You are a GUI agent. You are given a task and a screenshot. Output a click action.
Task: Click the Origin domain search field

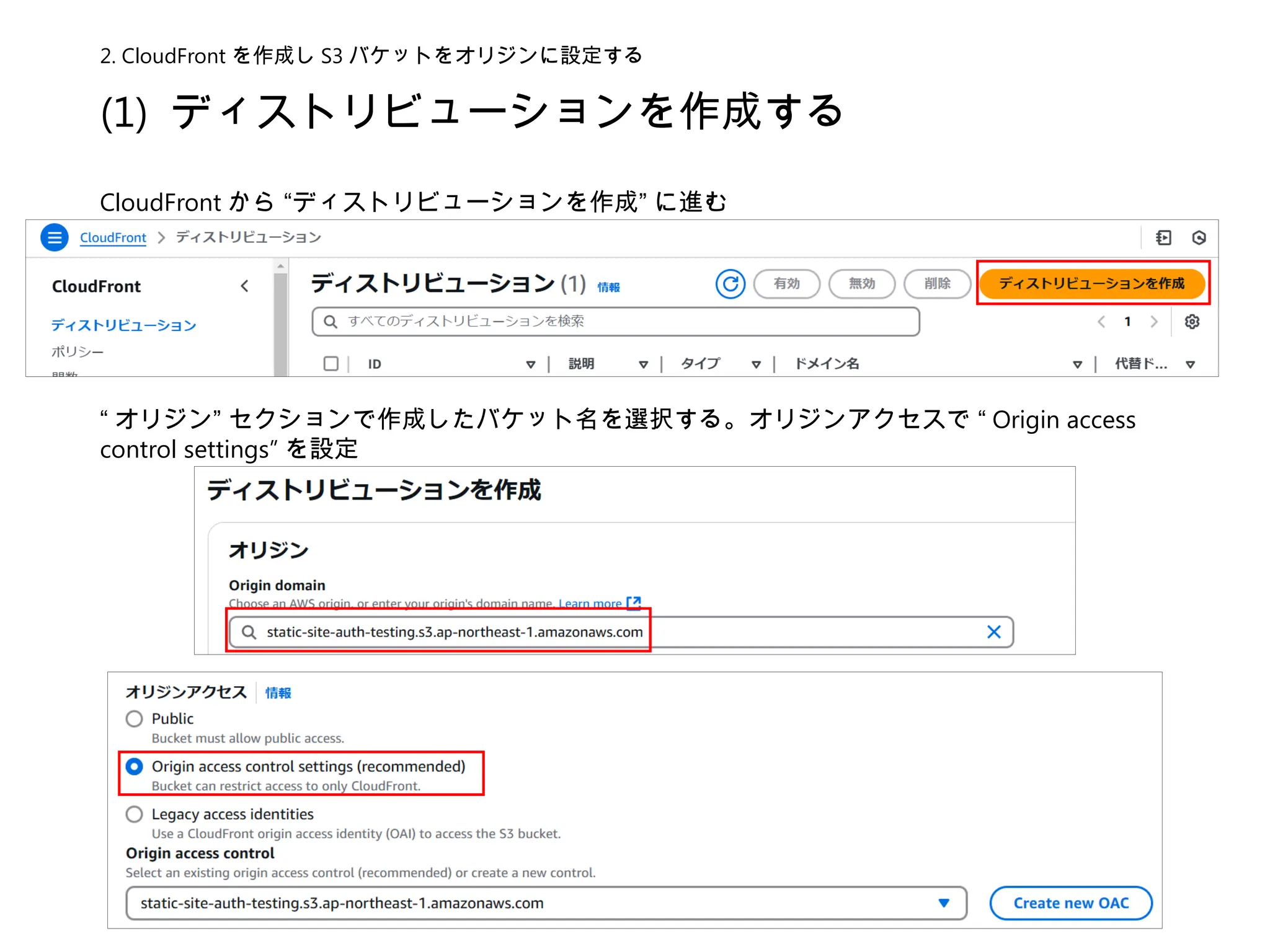621,632
